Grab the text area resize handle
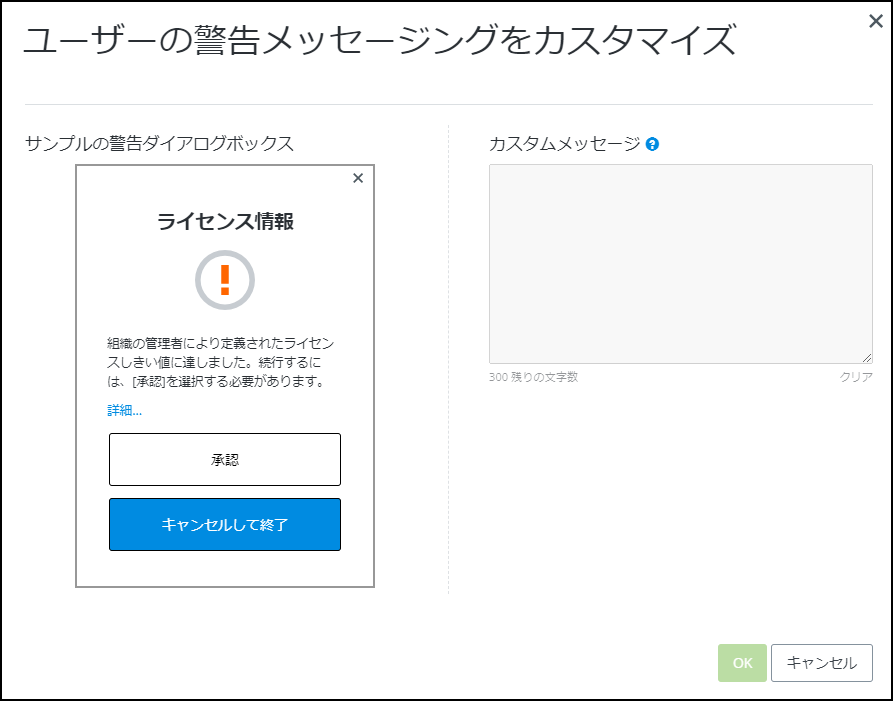This screenshot has height=701, width=893. pos(867,358)
